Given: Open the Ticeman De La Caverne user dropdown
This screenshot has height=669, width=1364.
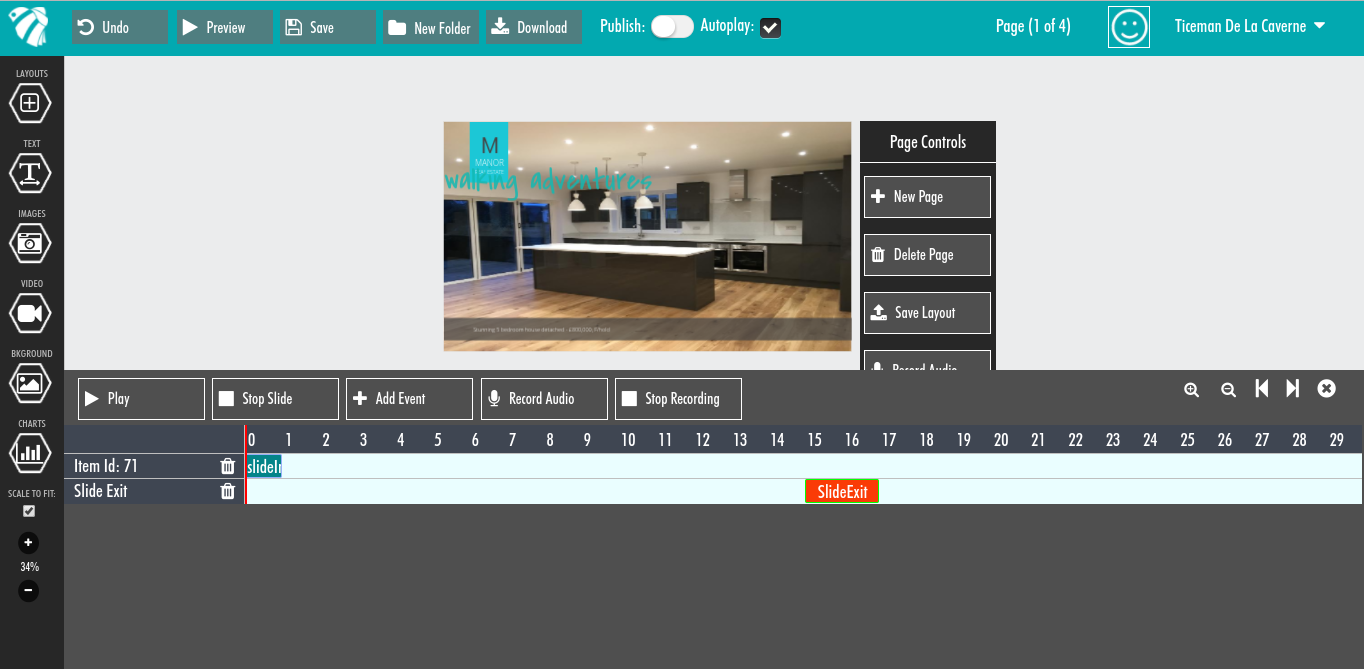Looking at the screenshot, I should pyautogui.click(x=1250, y=26).
